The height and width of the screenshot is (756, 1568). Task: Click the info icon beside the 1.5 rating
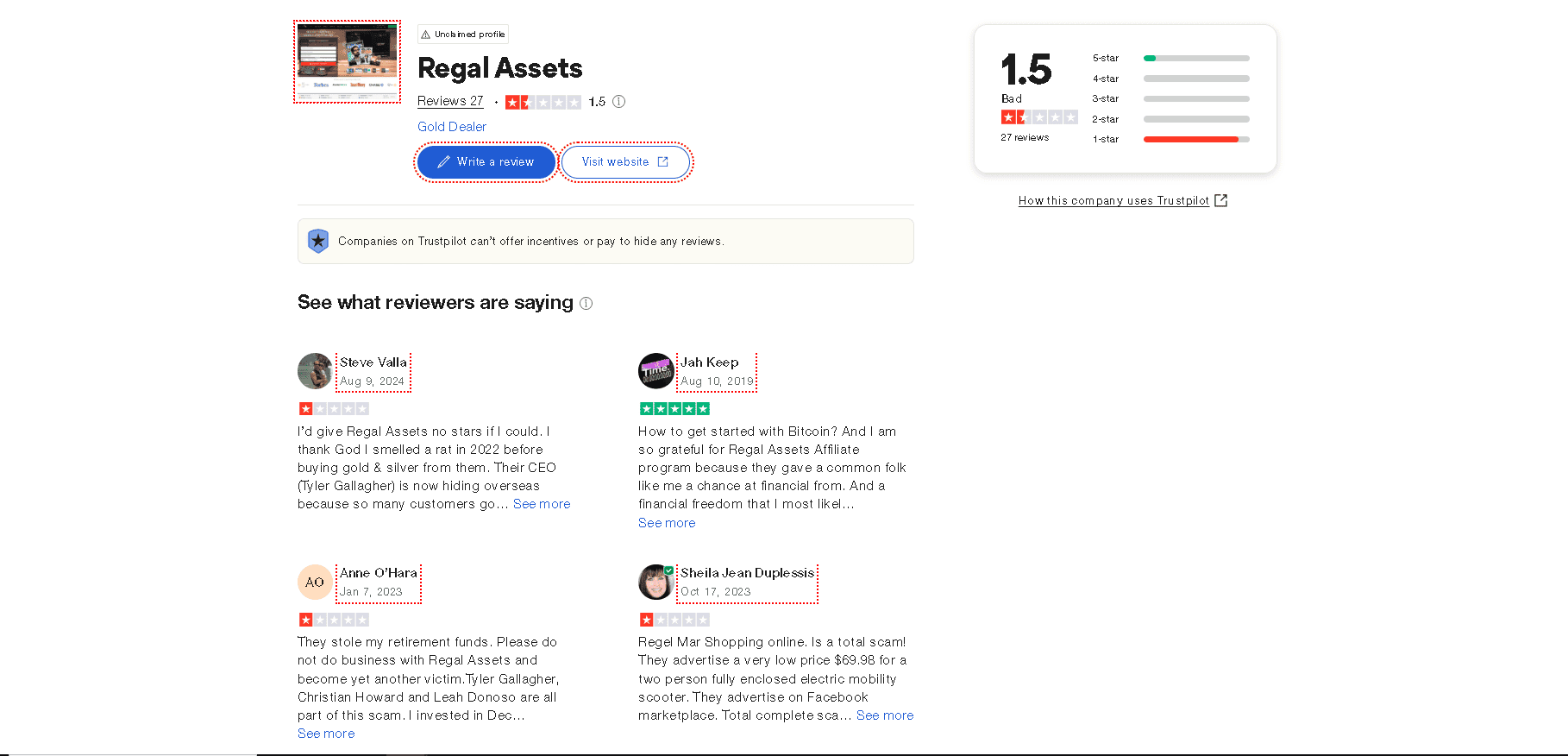[618, 102]
